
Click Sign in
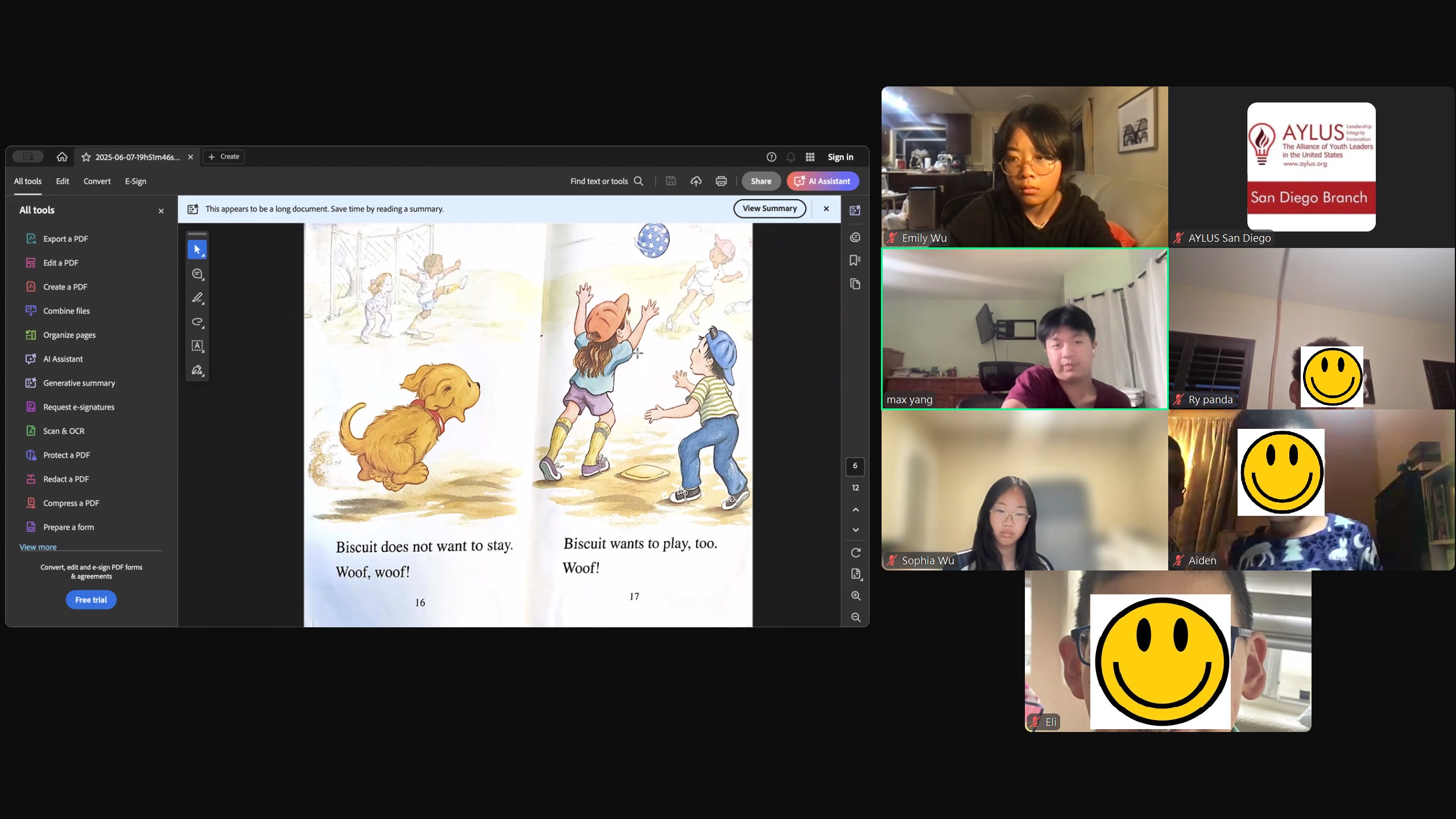pos(840,157)
